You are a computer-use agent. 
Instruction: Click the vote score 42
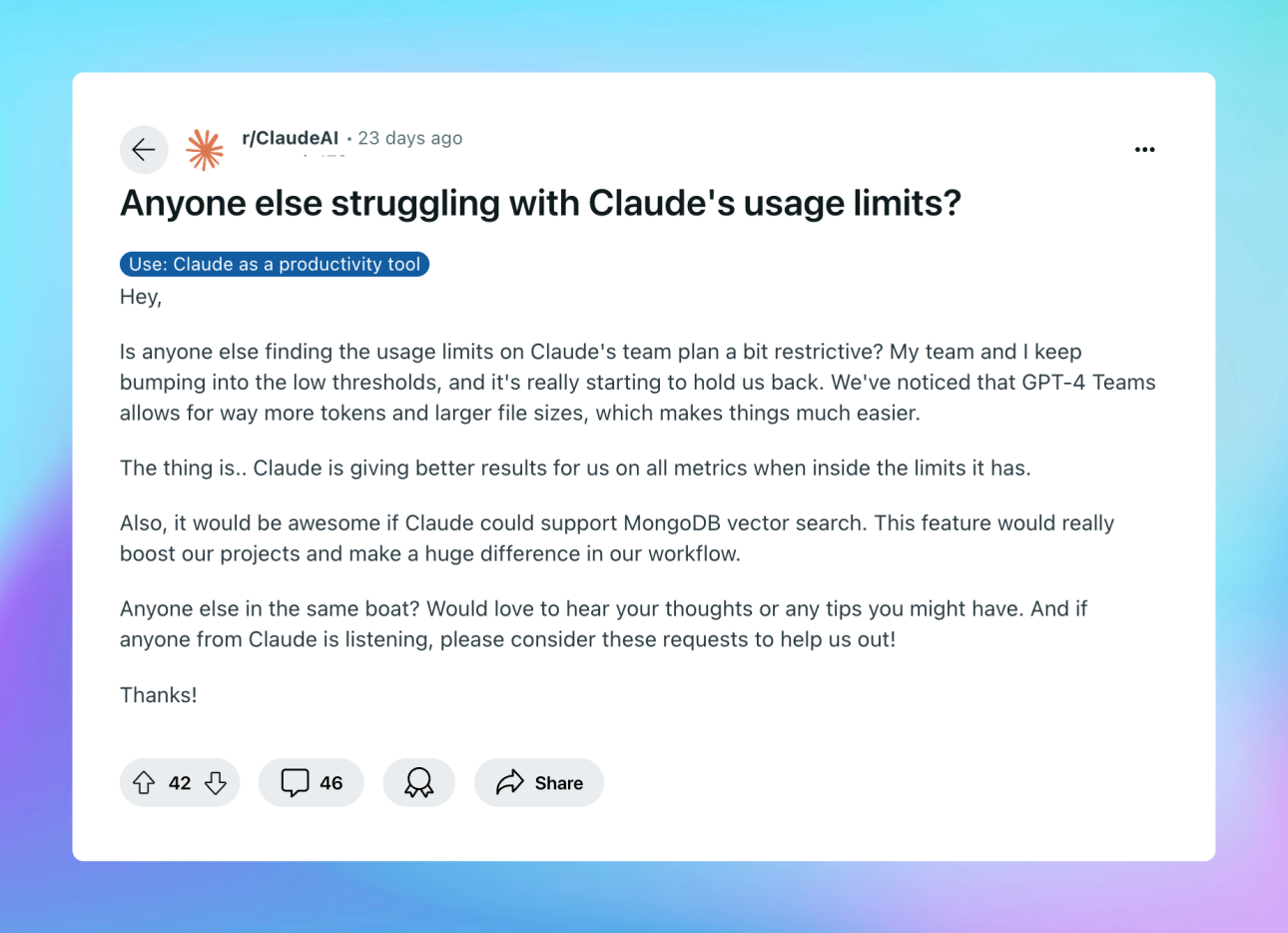coord(180,783)
